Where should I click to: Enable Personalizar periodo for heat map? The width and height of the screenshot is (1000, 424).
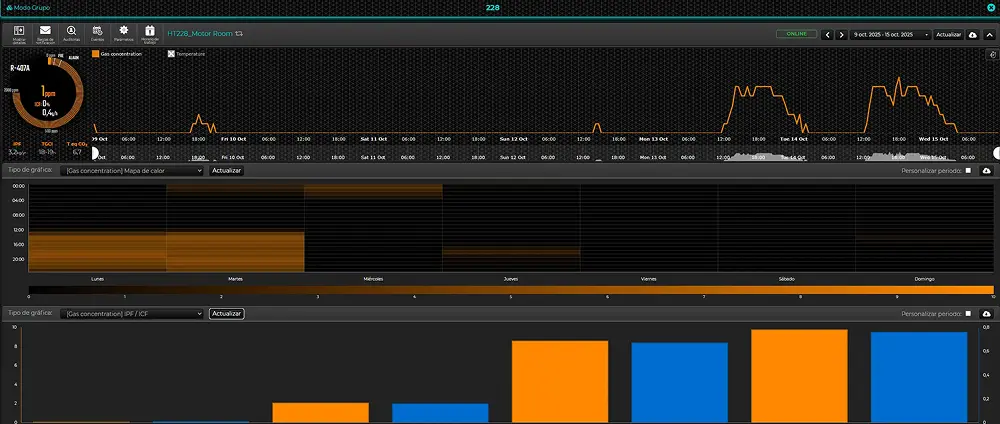click(x=969, y=171)
